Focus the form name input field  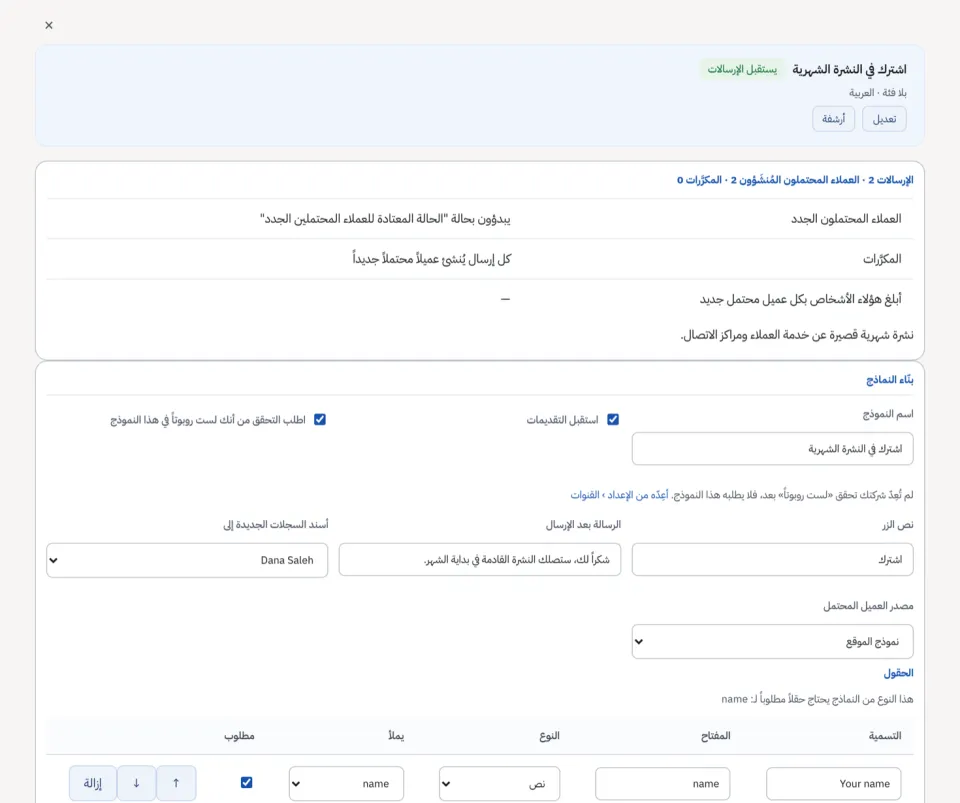(x=772, y=449)
